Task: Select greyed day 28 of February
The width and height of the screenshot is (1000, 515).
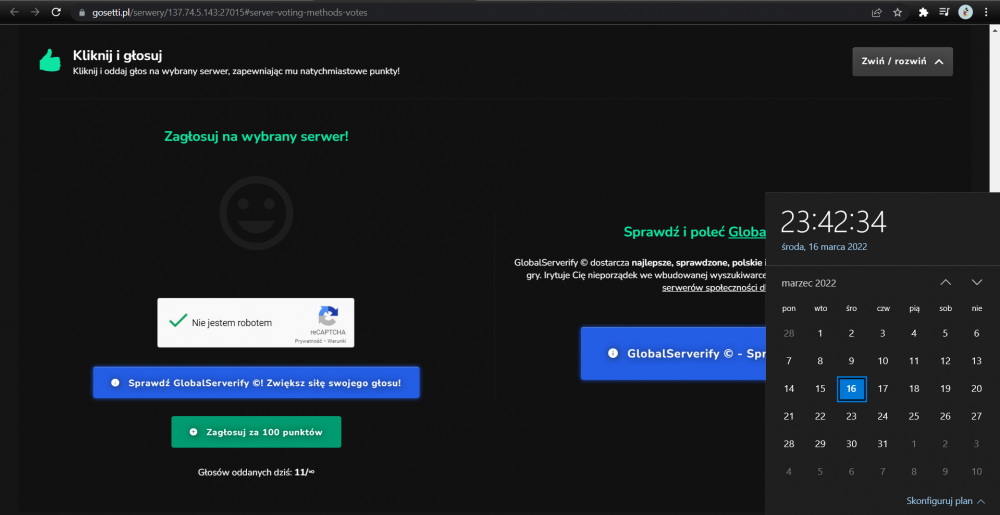Action: pyautogui.click(x=789, y=333)
